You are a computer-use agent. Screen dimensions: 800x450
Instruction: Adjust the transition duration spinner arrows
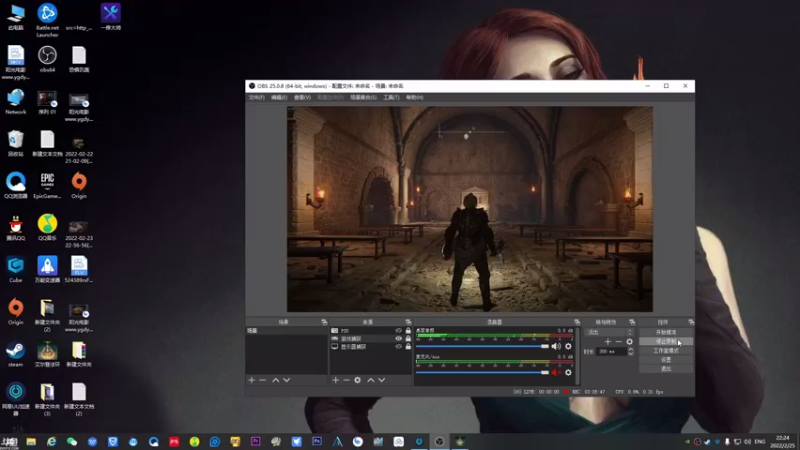[631, 352]
